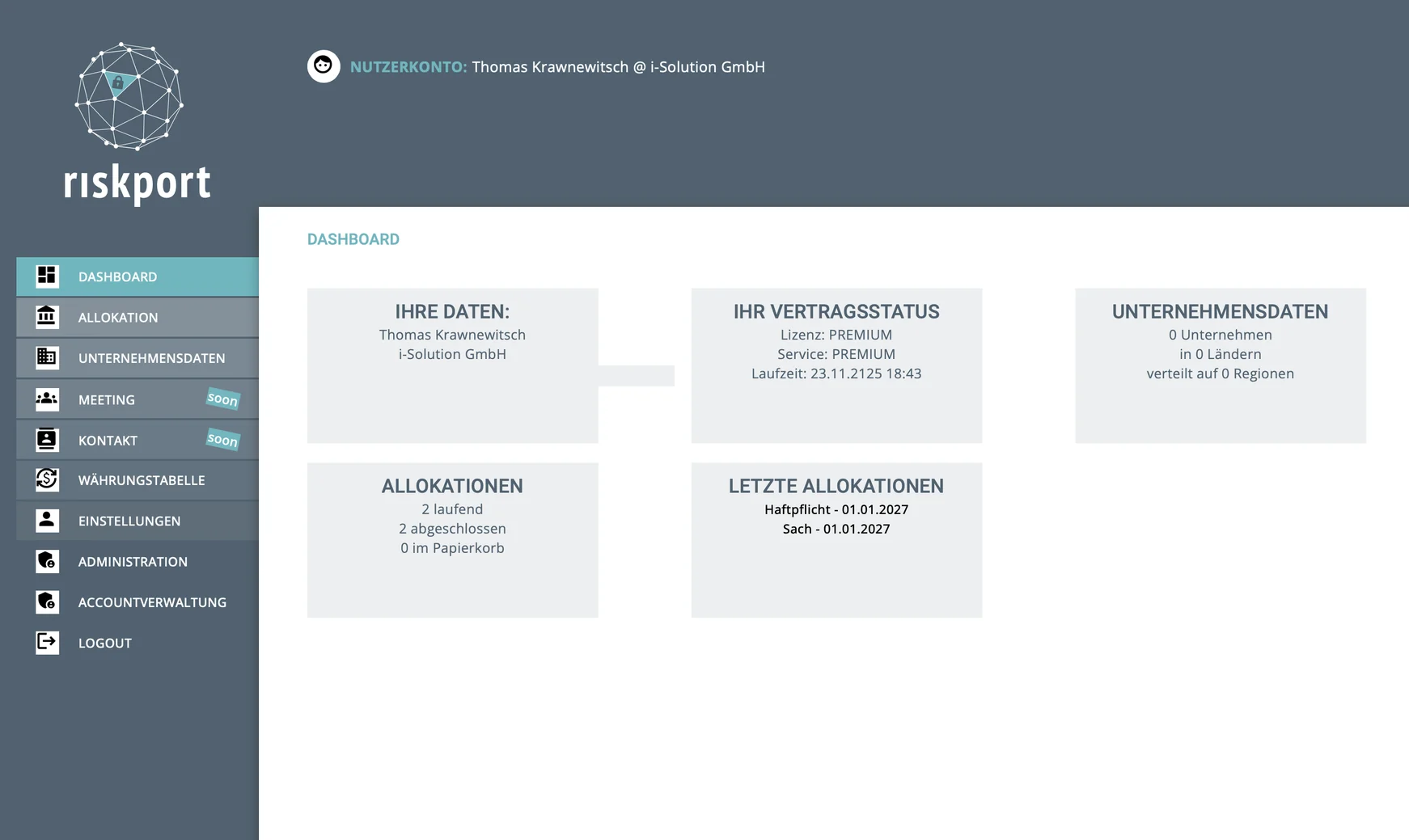Open the DASHBOARD menu item
Screen dimensions: 1409x840
tap(138, 276)
